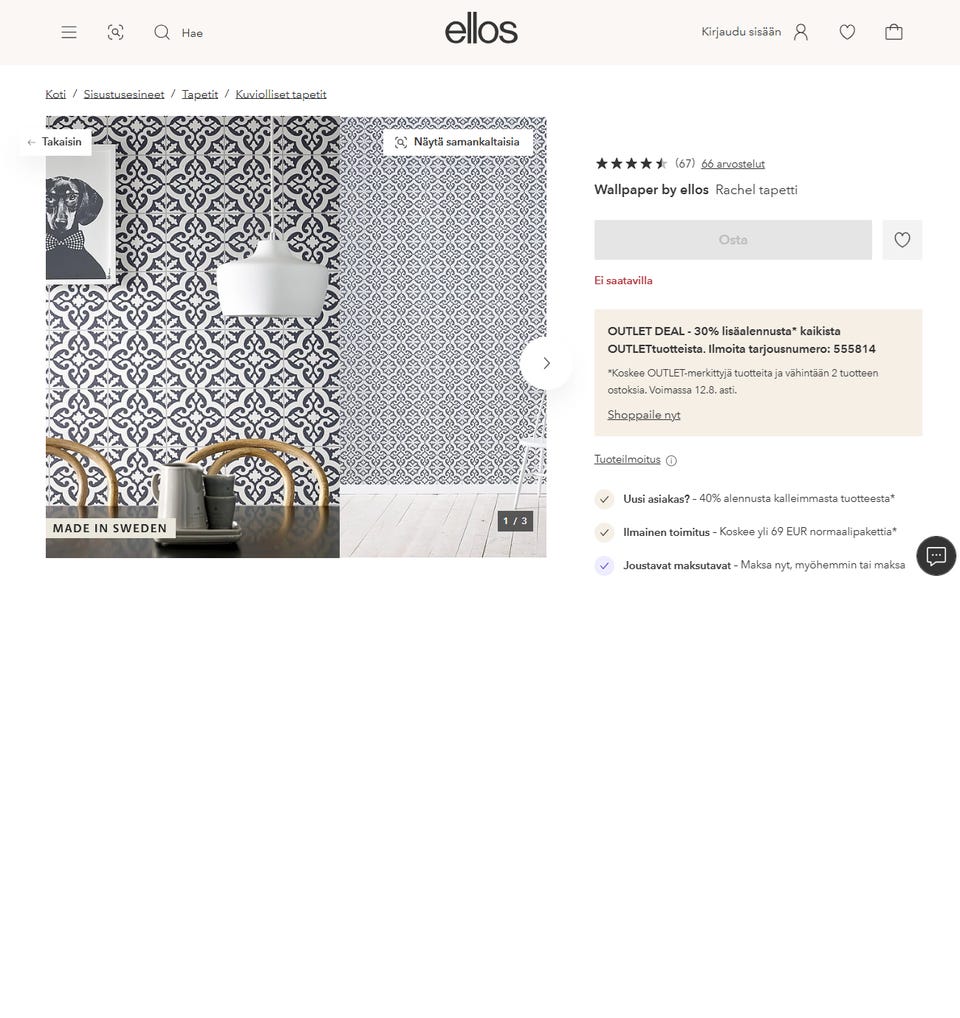The width and height of the screenshot is (960, 1018).
Task: Show next product image arrow
Action: point(546,363)
